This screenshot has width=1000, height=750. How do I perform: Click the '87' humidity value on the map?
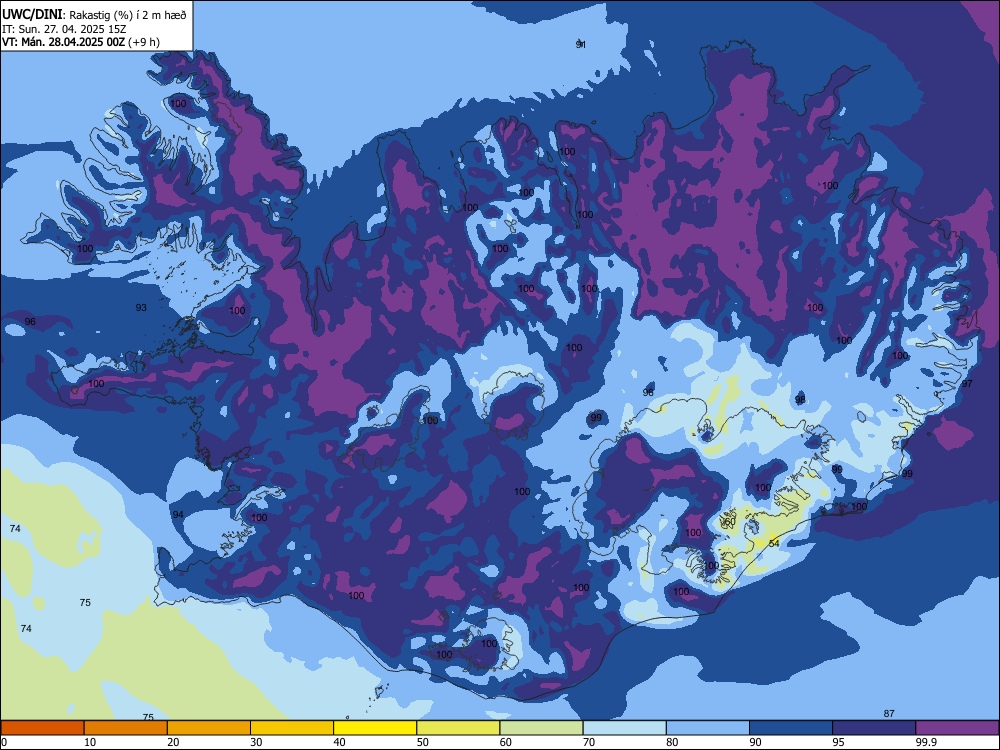(x=889, y=714)
